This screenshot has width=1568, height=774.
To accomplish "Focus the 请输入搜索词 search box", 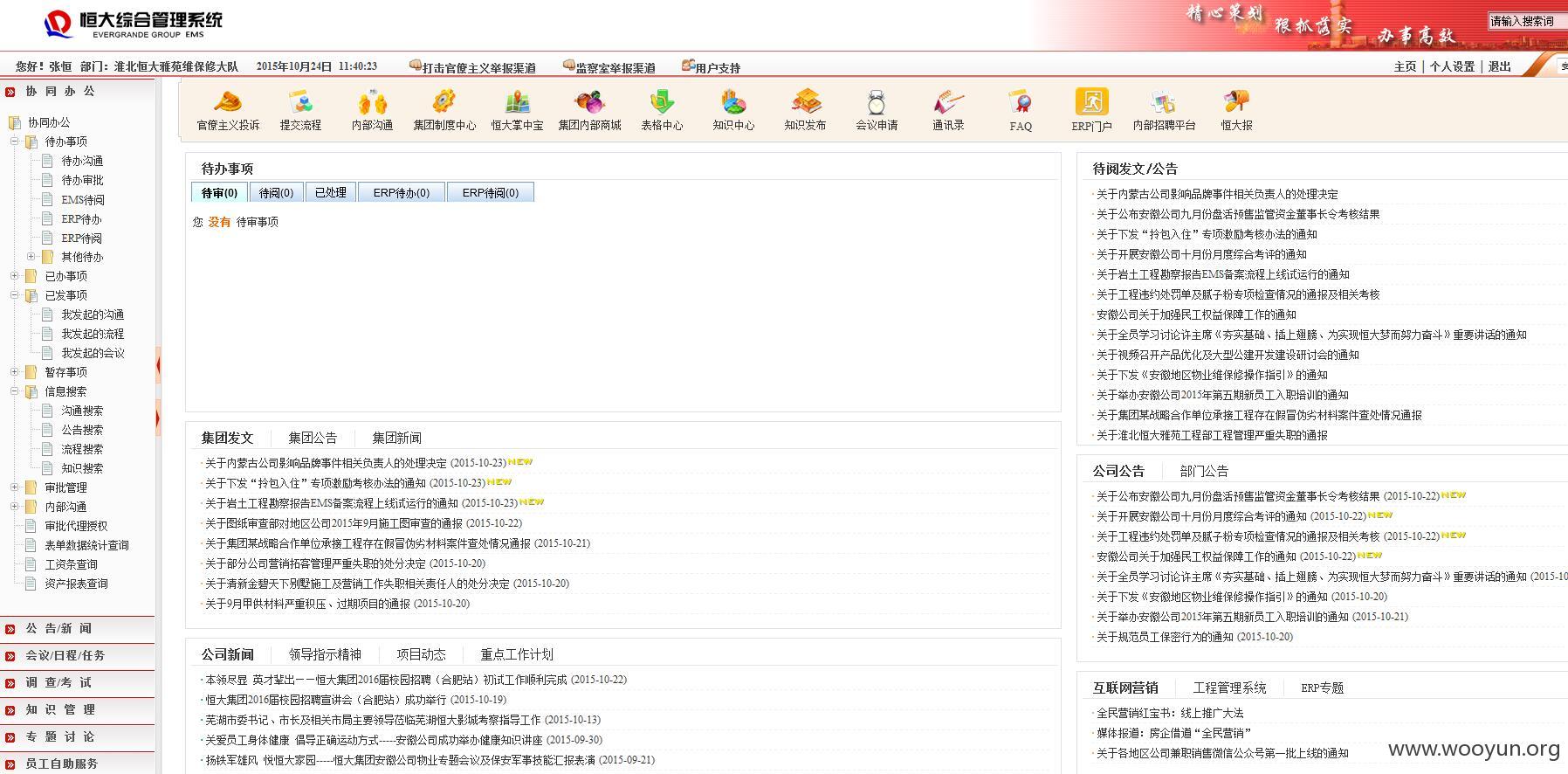I will click(x=1527, y=21).
